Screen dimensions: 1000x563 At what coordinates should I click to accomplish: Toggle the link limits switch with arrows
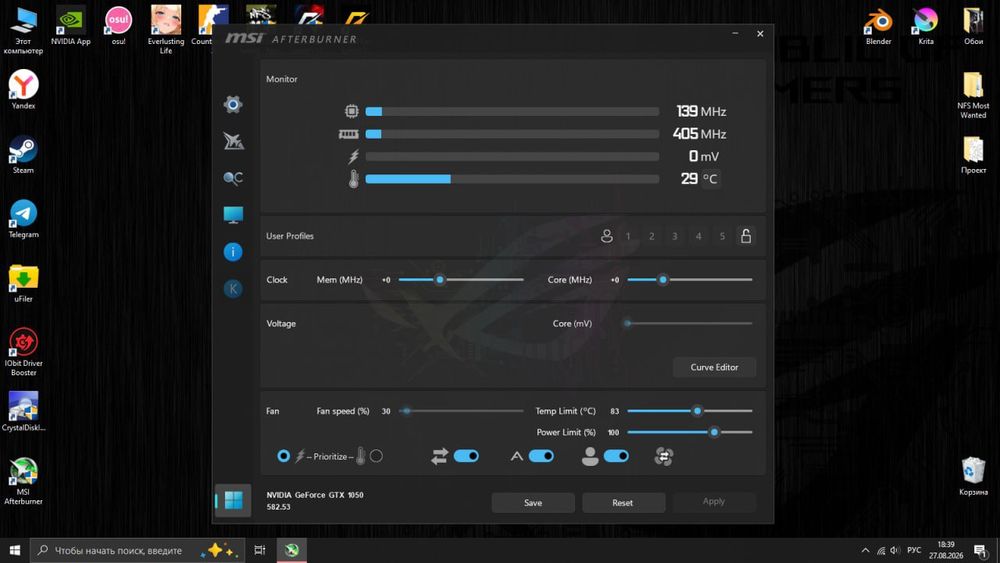coord(466,456)
